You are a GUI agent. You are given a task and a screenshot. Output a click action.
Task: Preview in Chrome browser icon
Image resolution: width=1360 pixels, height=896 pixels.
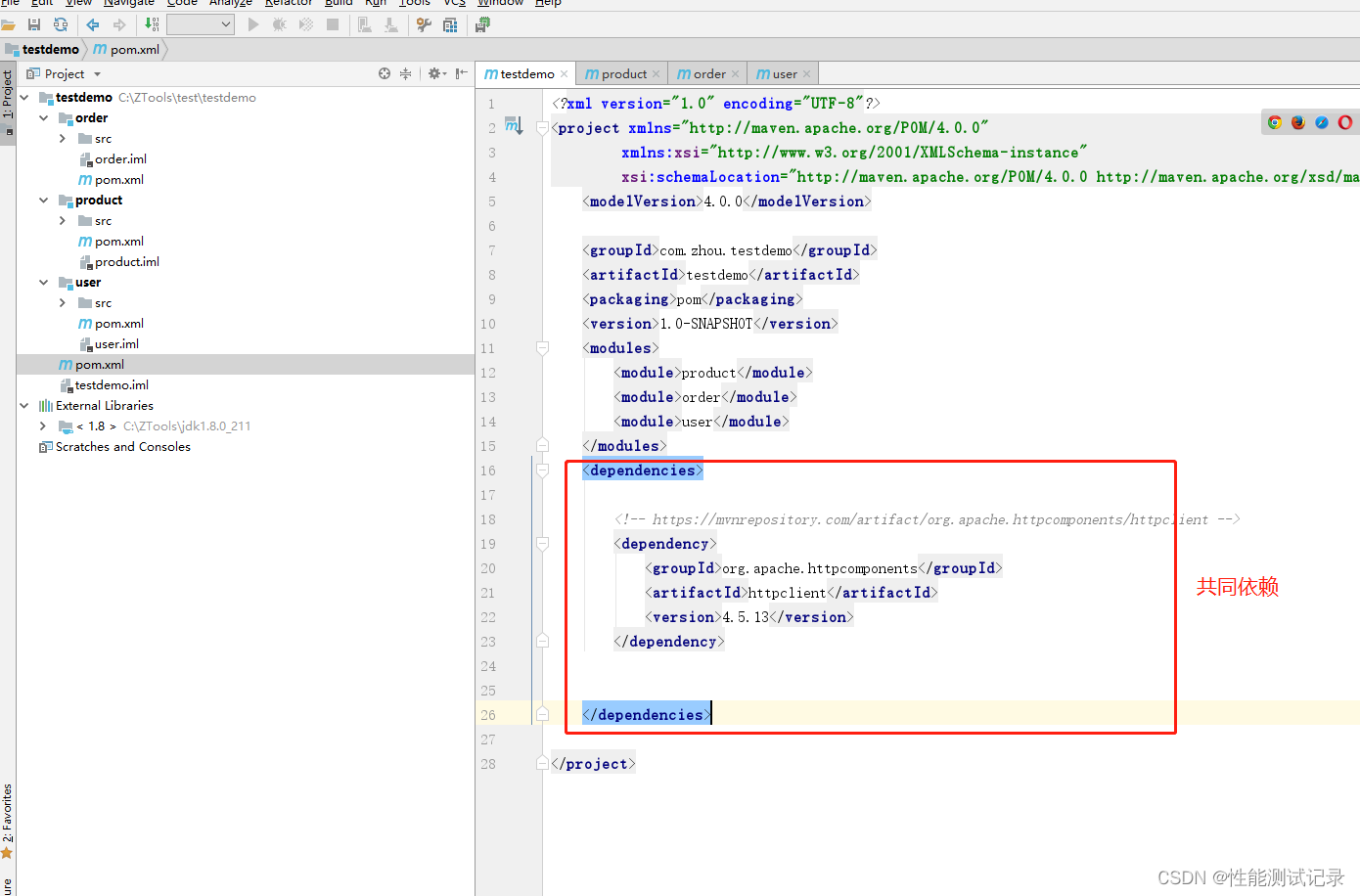(1275, 122)
